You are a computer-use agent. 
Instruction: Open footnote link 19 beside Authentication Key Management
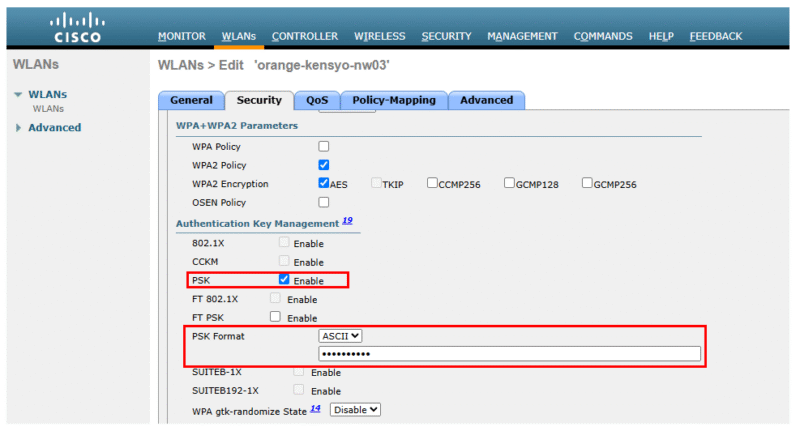pos(347,220)
